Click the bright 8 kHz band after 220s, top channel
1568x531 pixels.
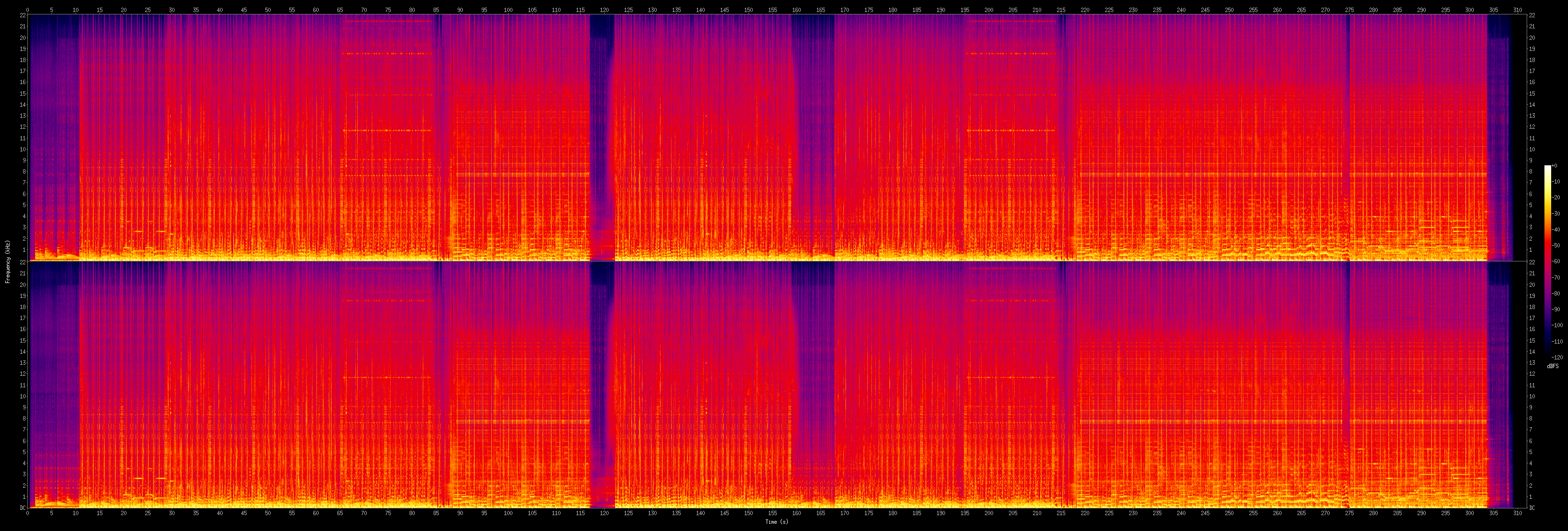1218,174
